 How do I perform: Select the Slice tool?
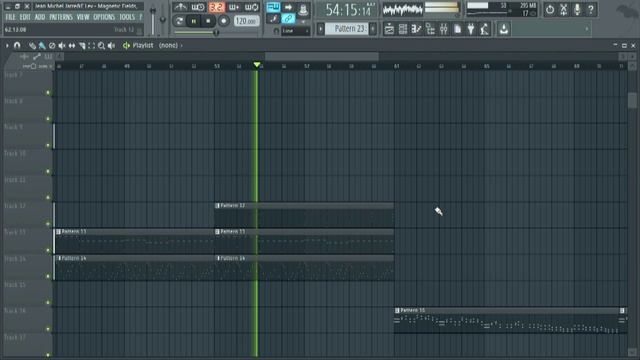[82, 46]
